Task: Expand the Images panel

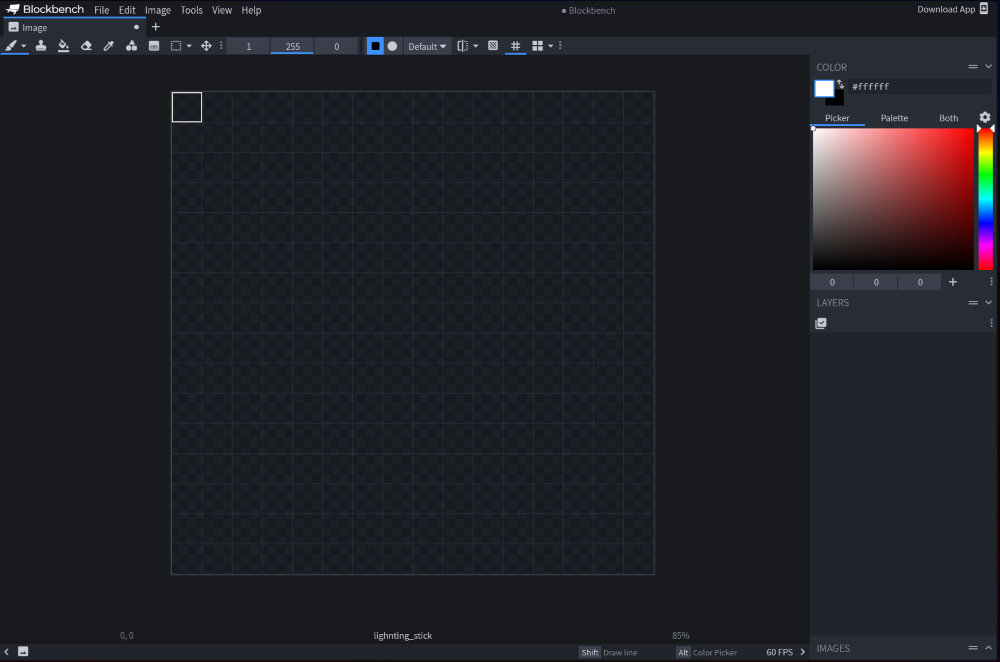Action: pos(989,648)
